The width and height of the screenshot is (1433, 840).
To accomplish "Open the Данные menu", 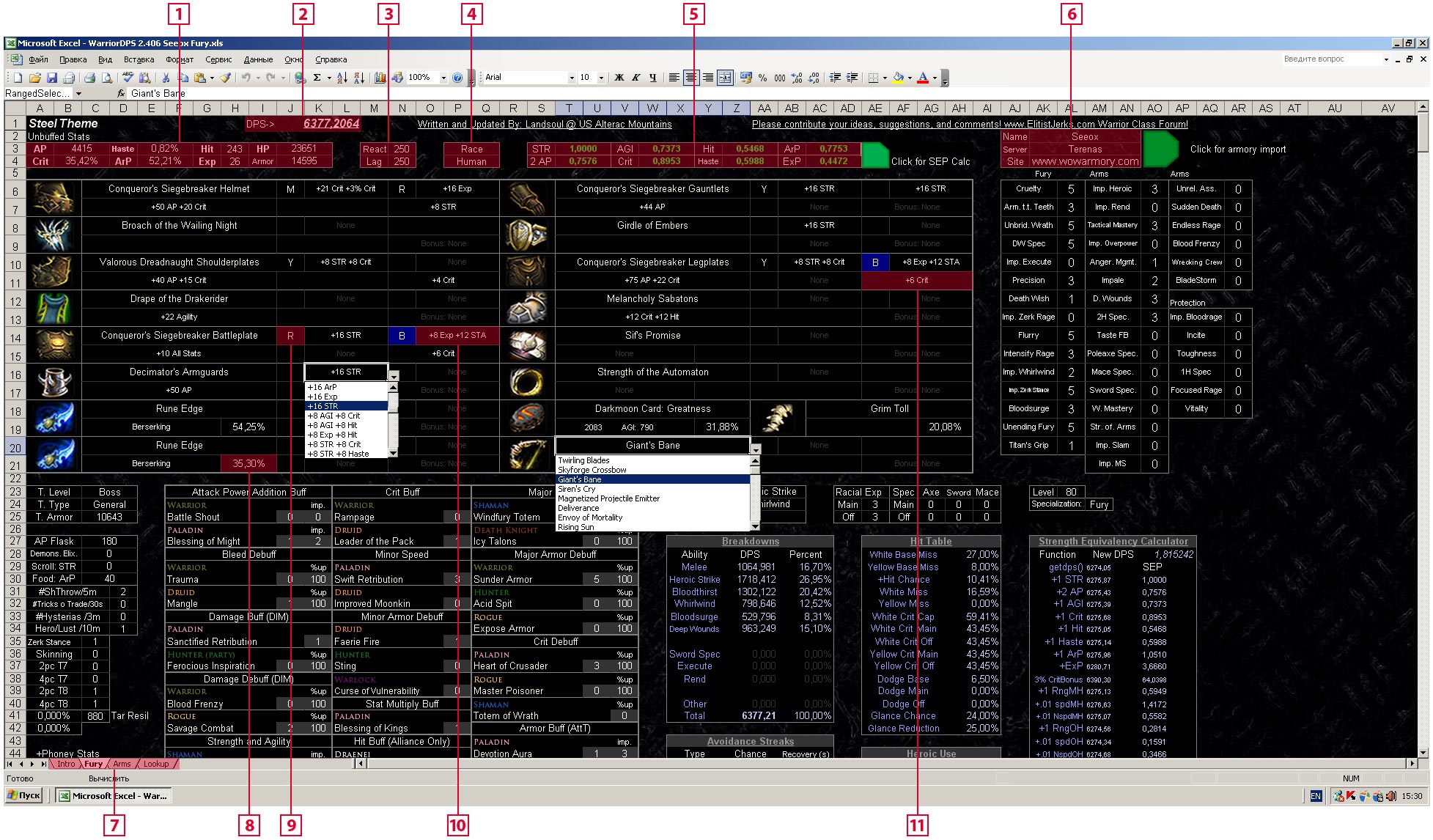I will (x=258, y=60).
